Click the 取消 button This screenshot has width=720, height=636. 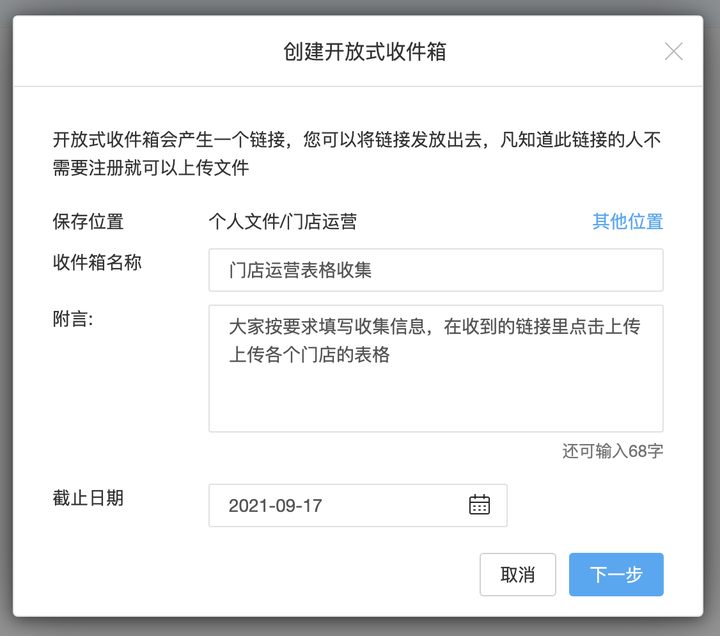(518, 574)
